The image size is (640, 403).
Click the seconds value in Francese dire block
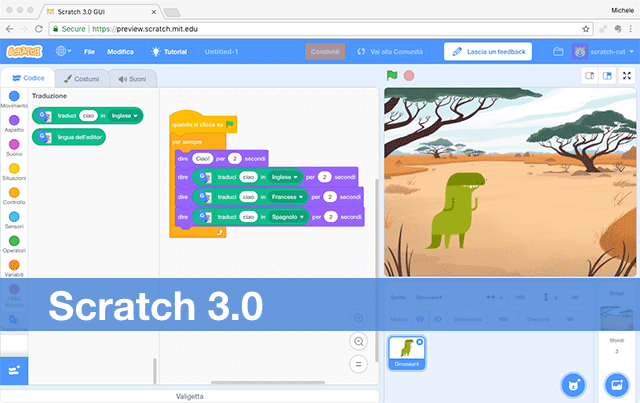330,197
